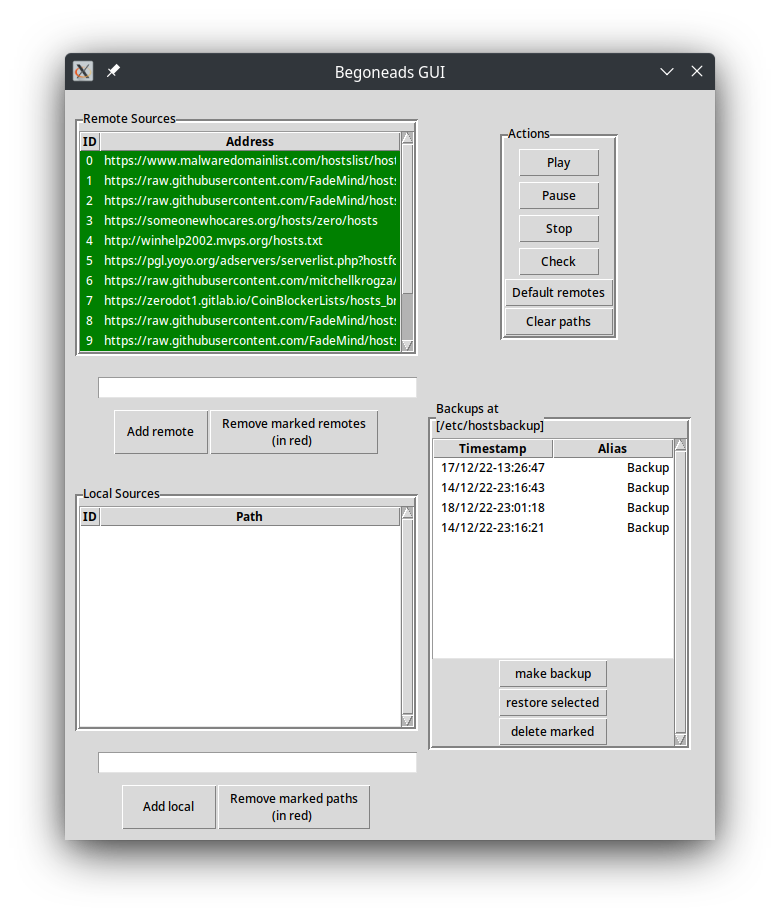Click the local sources ID column header
The width and height of the screenshot is (780, 917).
pos(90,516)
